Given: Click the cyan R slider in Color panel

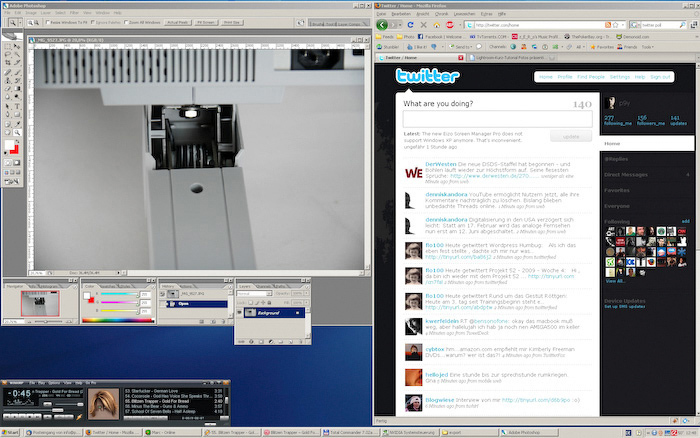Looking at the screenshot, I should (x=119, y=294).
